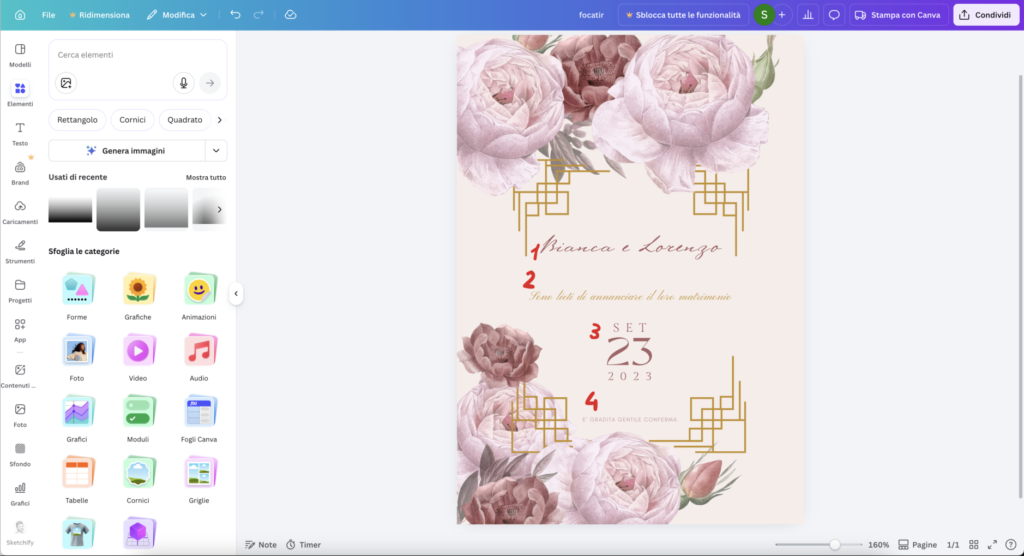Screen dimensions: 1024x556
Task: Adjust the zoom slider
Action: [835, 544]
